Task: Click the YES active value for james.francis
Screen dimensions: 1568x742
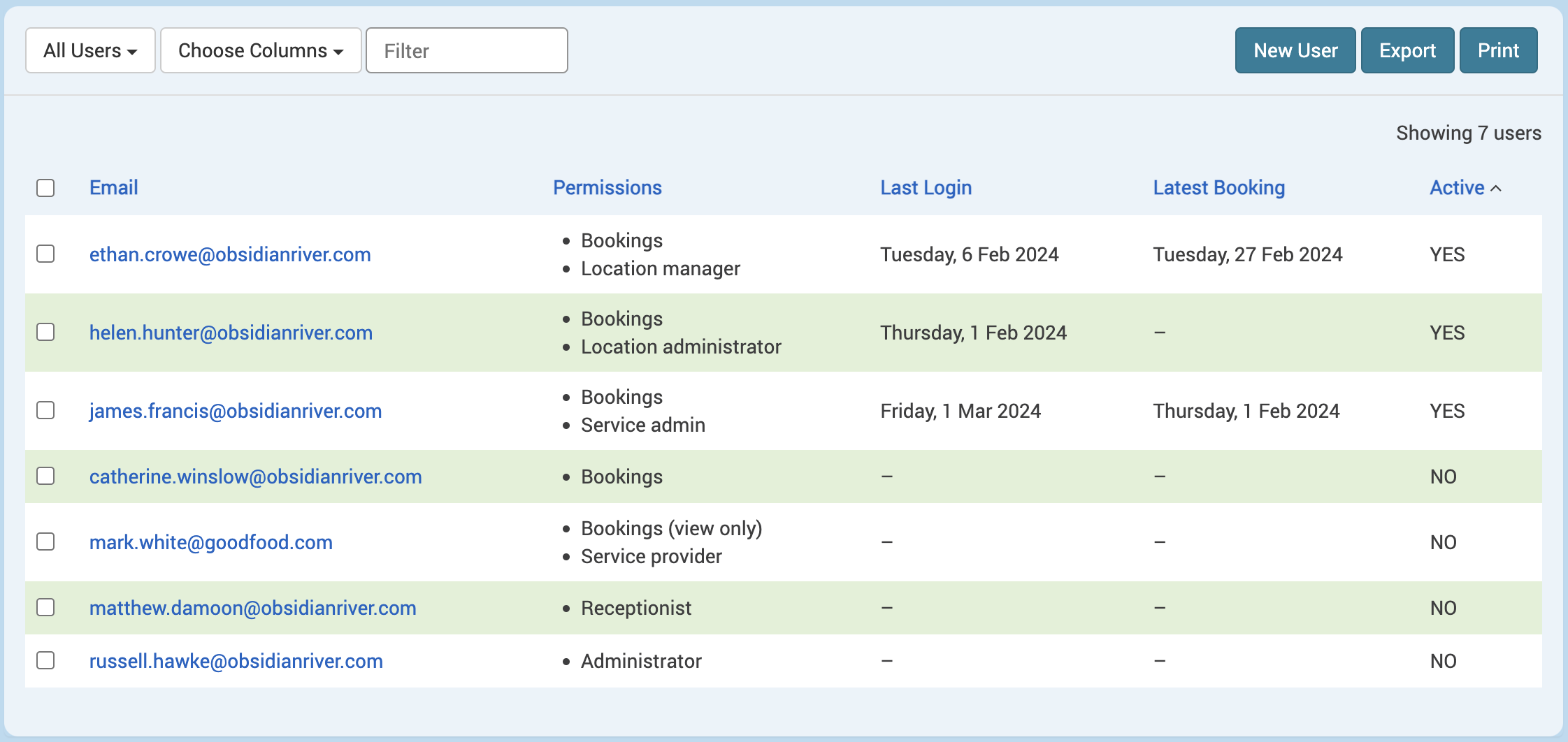Action: (1446, 411)
